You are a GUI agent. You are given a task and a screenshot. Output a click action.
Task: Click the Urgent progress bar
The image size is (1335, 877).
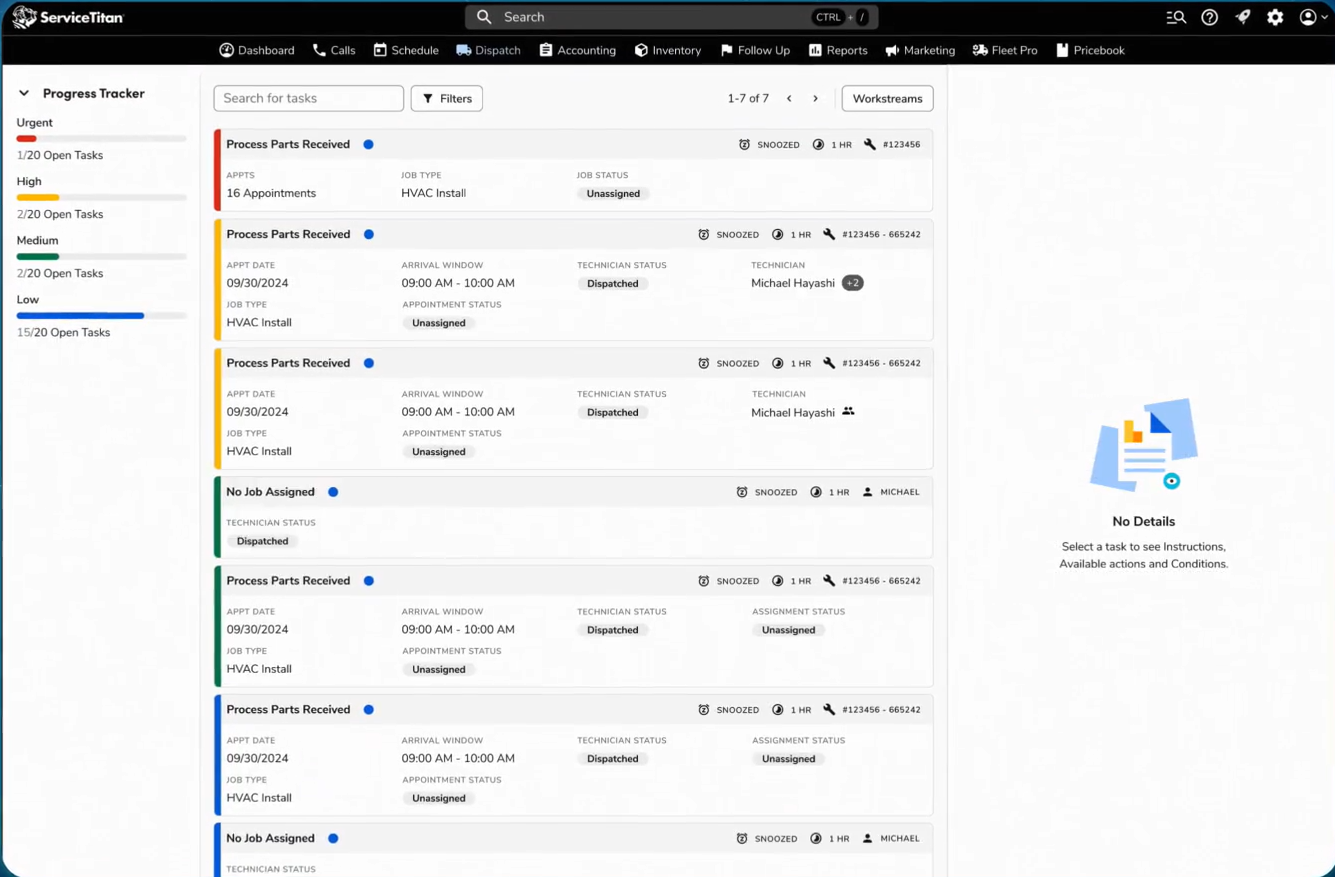[x=102, y=138]
